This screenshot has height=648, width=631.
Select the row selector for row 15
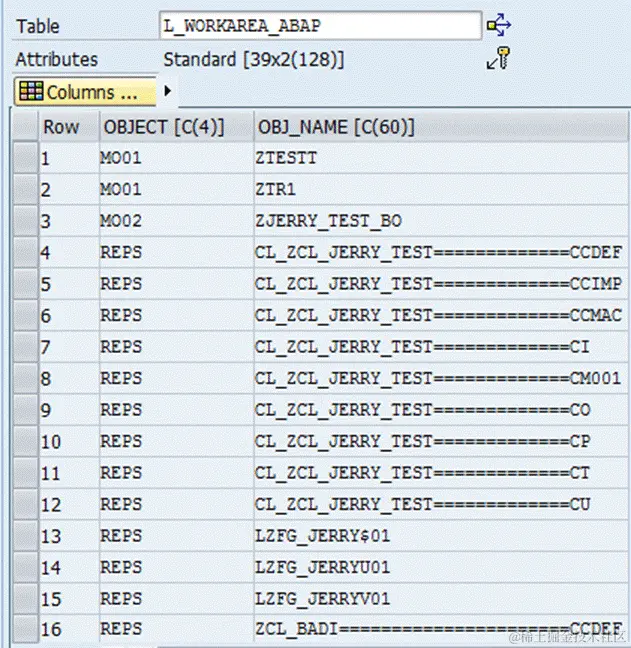(x=26, y=598)
